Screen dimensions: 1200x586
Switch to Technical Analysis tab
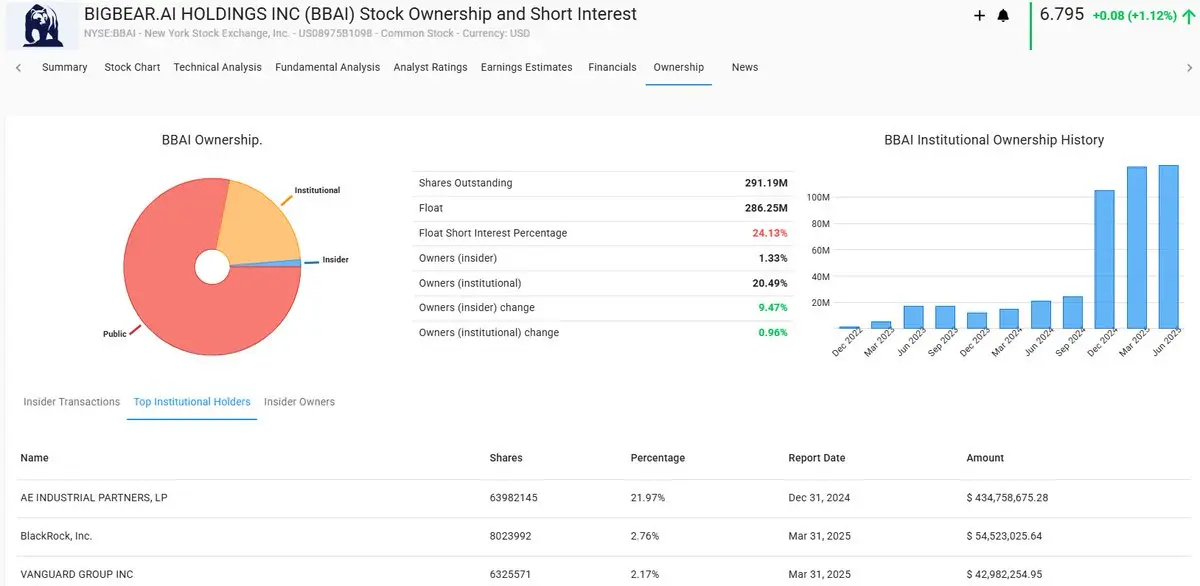click(x=217, y=67)
